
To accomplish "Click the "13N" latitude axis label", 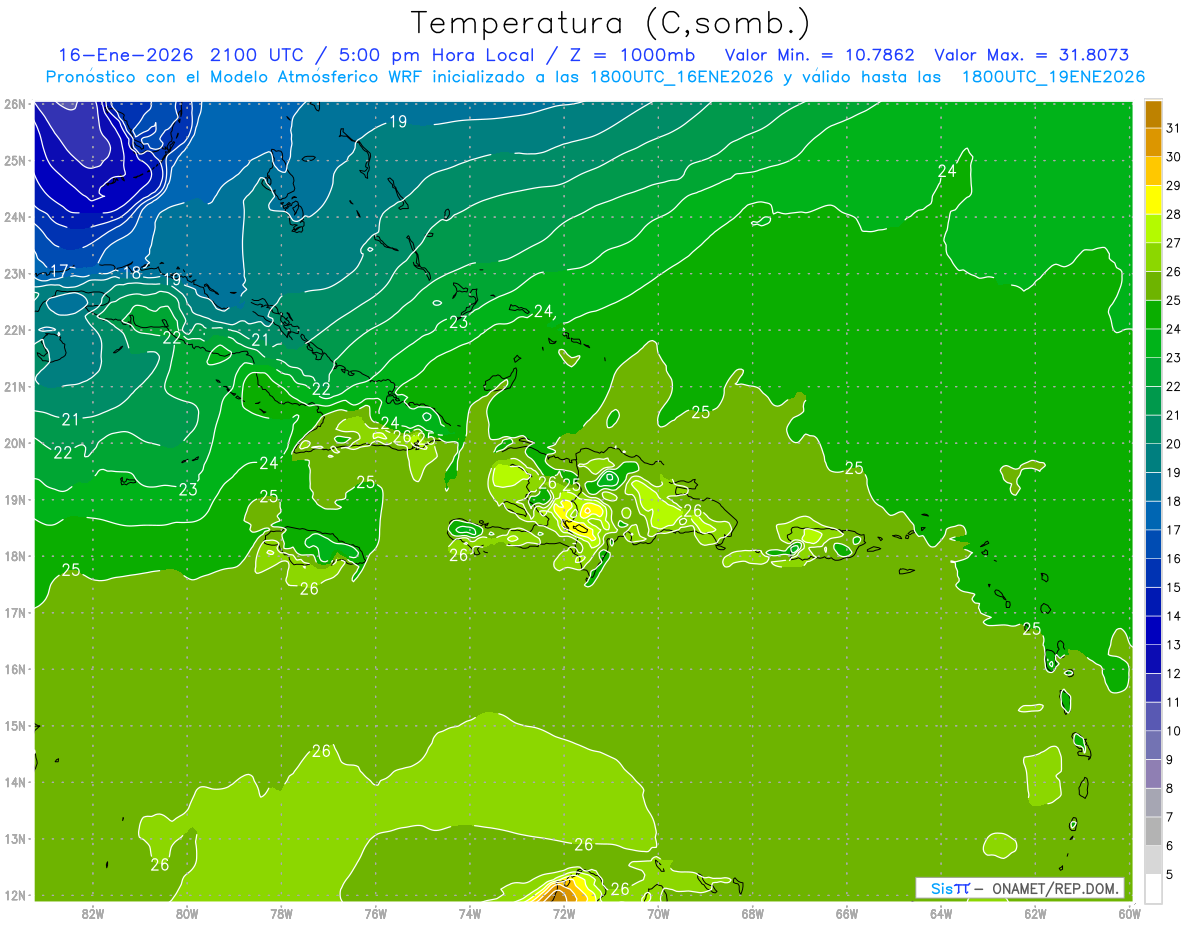I will point(14,838).
